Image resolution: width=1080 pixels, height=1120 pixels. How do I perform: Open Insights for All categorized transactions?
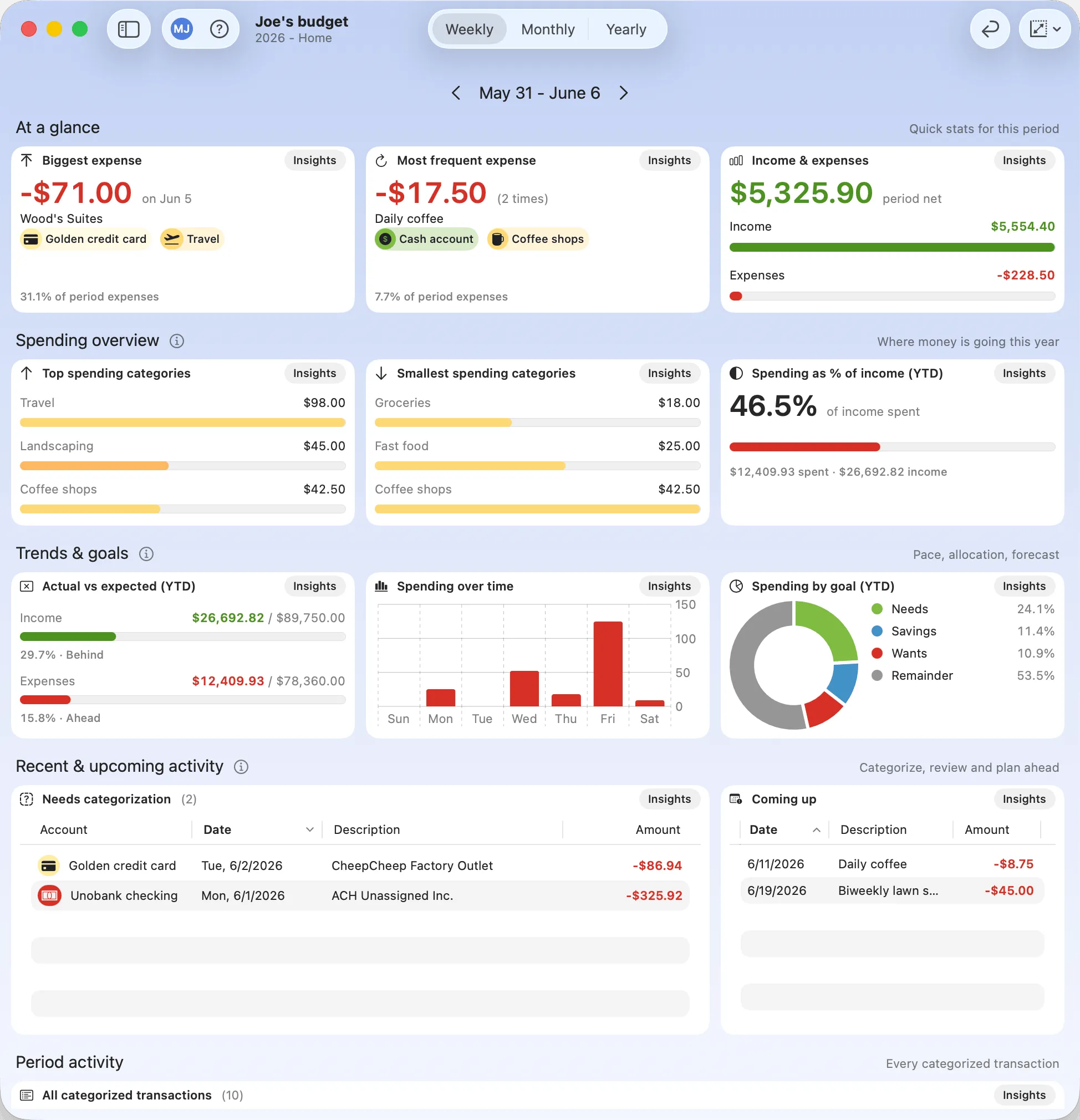click(1024, 1096)
